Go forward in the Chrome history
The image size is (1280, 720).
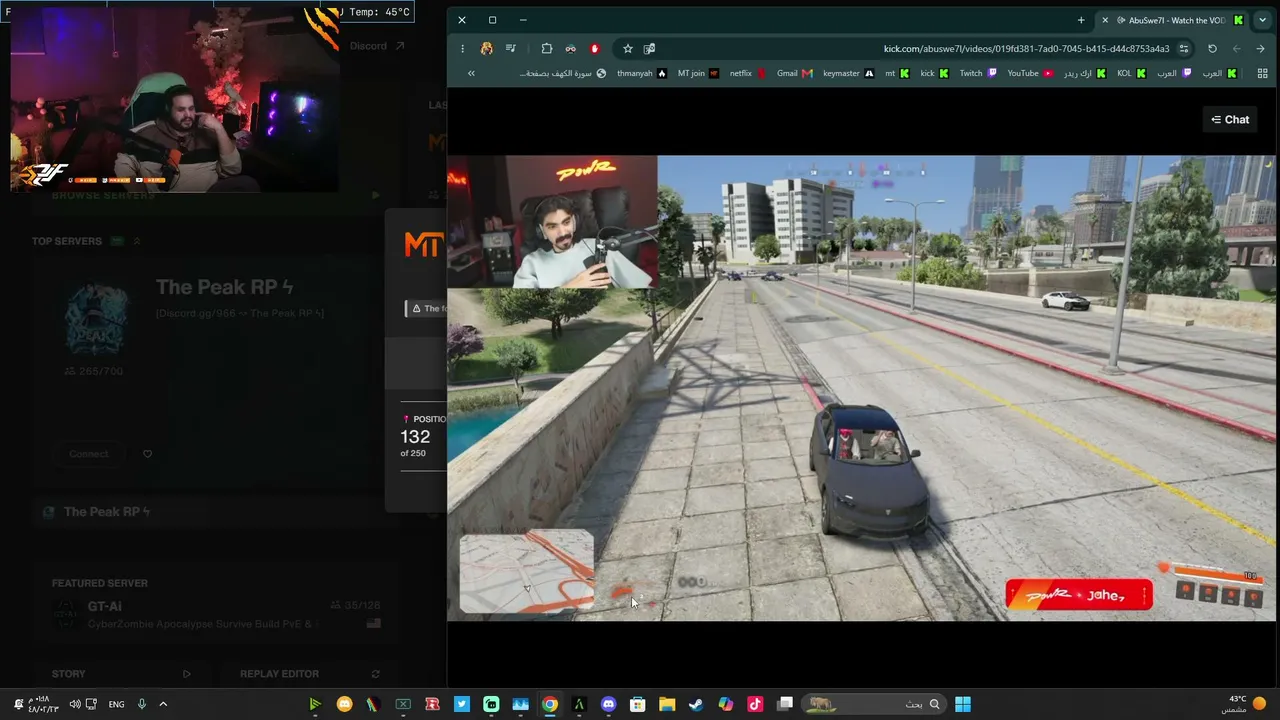tap(1236, 48)
